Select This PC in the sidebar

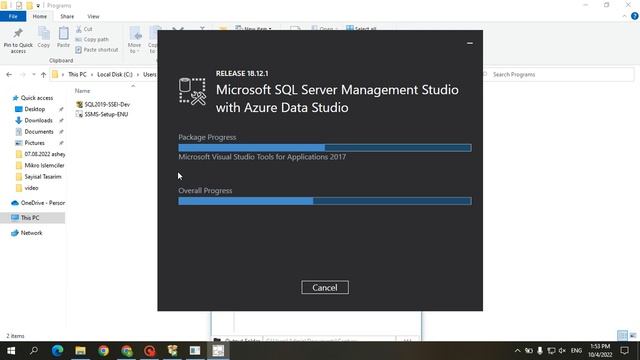click(x=33, y=218)
